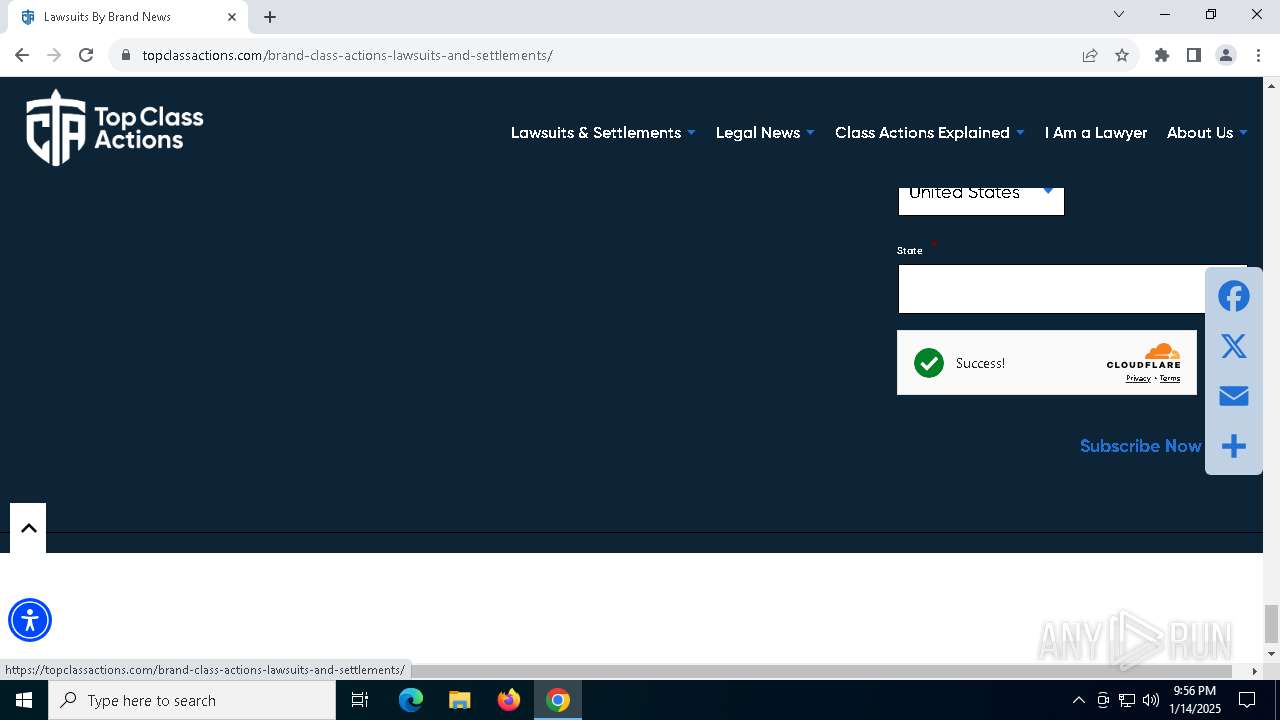Image resolution: width=1280 pixels, height=720 pixels.
Task: Click the Cloudflare Success checkmark
Action: point(929,363)
